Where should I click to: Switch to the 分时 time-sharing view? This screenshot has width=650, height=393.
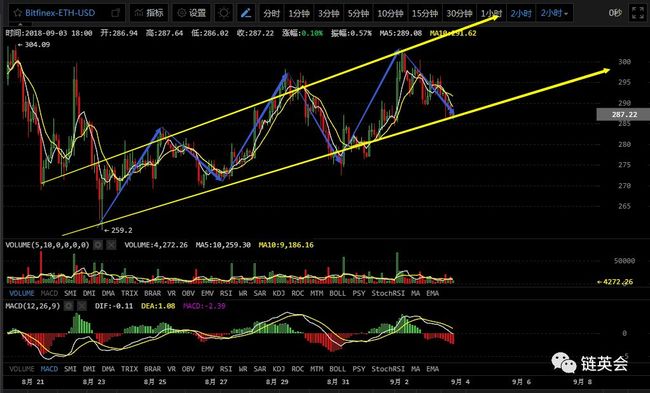point(272,13)
